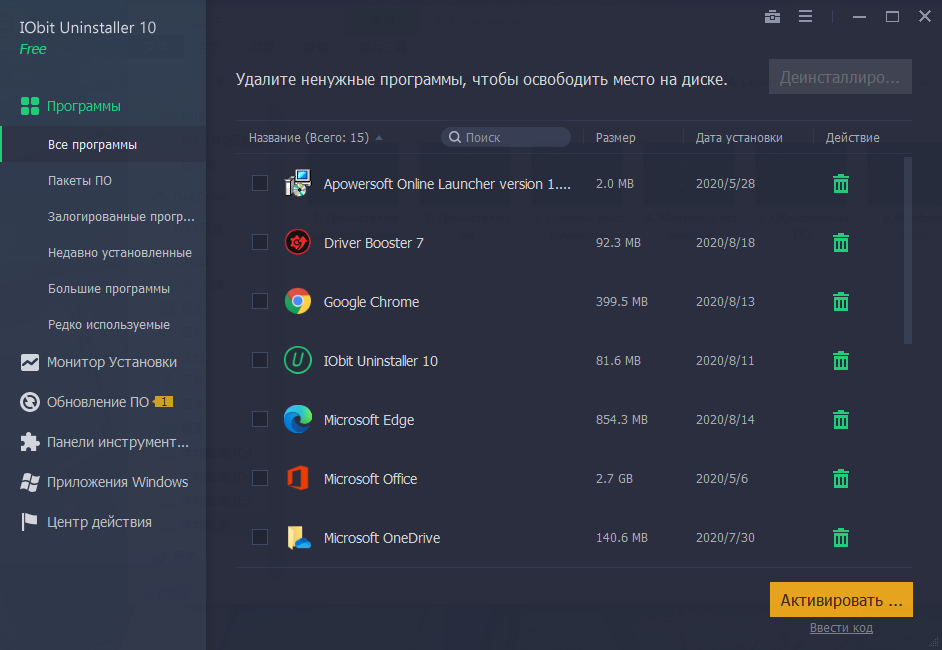
Task: Click the Монитор Установки chart icon
Action: (x=29, y=362)
